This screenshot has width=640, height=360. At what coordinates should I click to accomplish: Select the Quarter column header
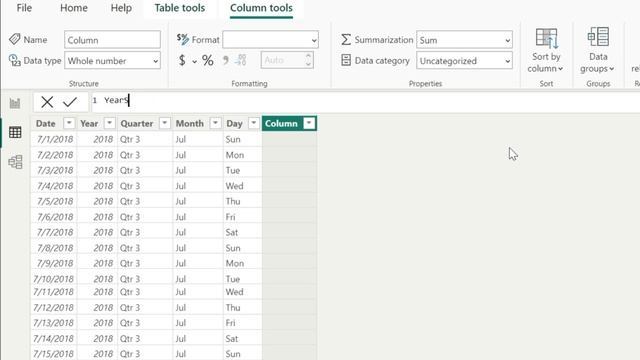click(137, 124)
